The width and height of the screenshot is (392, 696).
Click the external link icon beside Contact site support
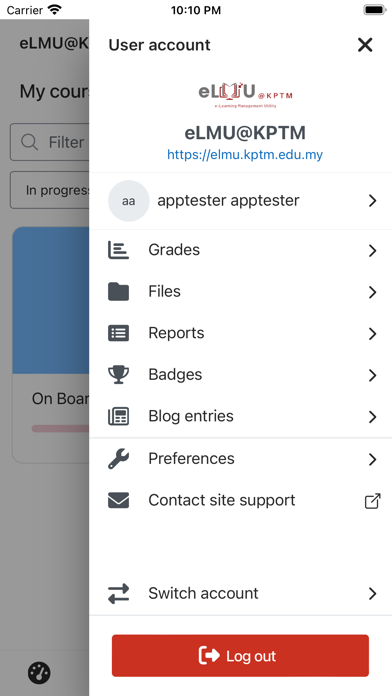coord(372,501)
